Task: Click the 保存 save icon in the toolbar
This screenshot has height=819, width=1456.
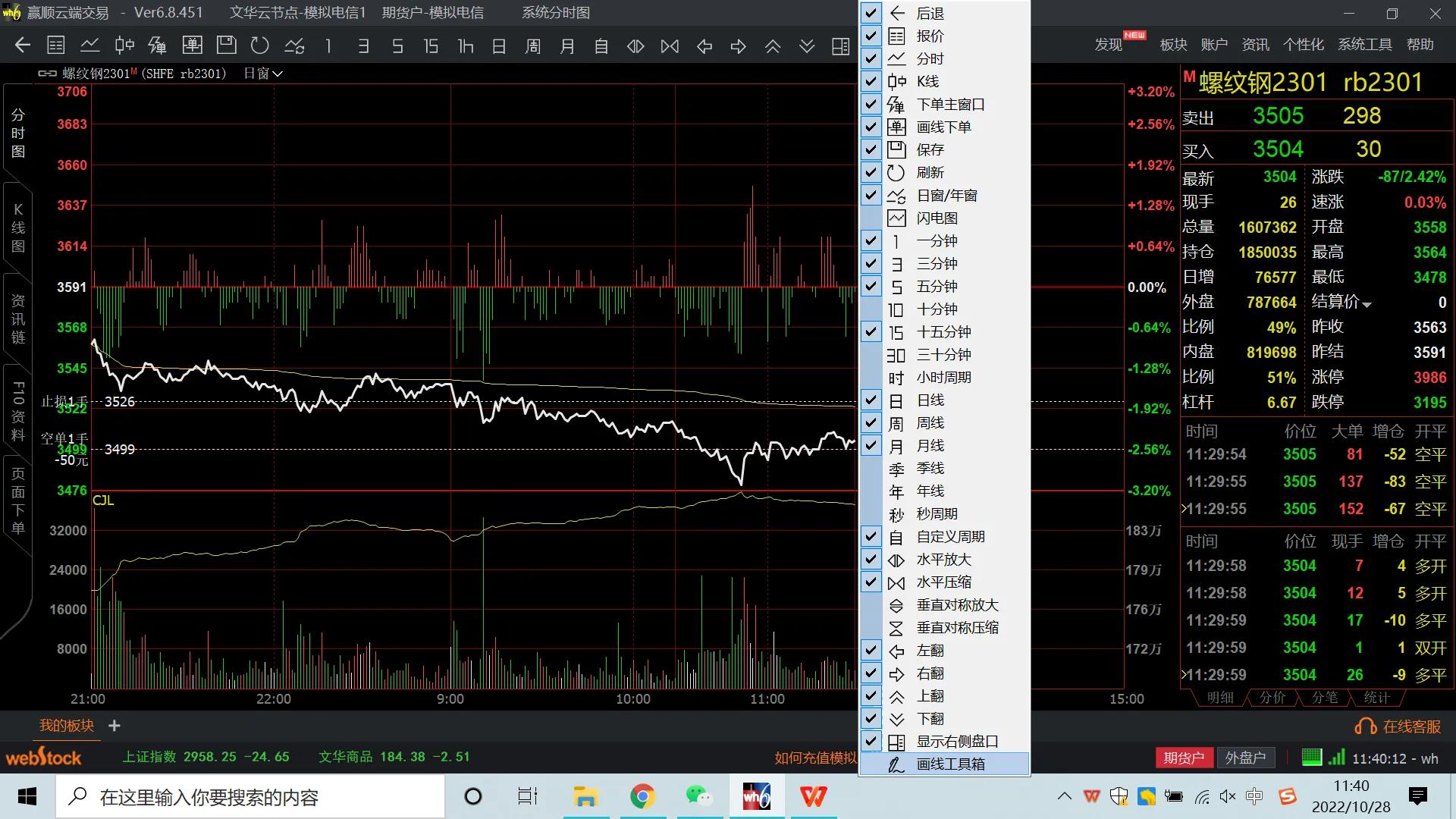Action: pyautogui.click(x=226, y=45)
